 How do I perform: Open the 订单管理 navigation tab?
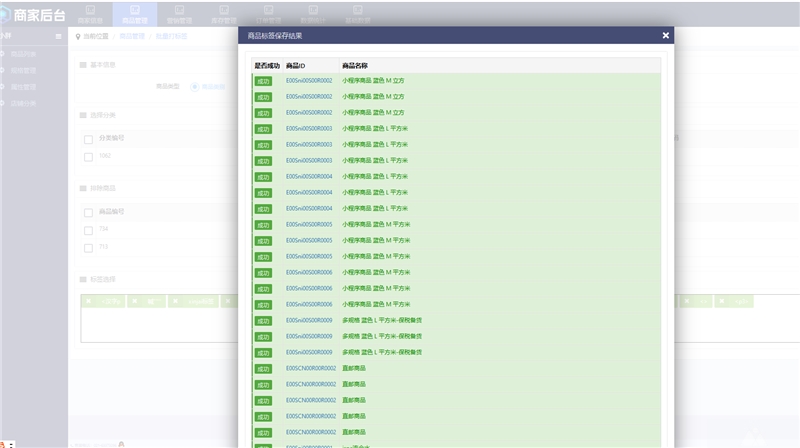(268, 14)
